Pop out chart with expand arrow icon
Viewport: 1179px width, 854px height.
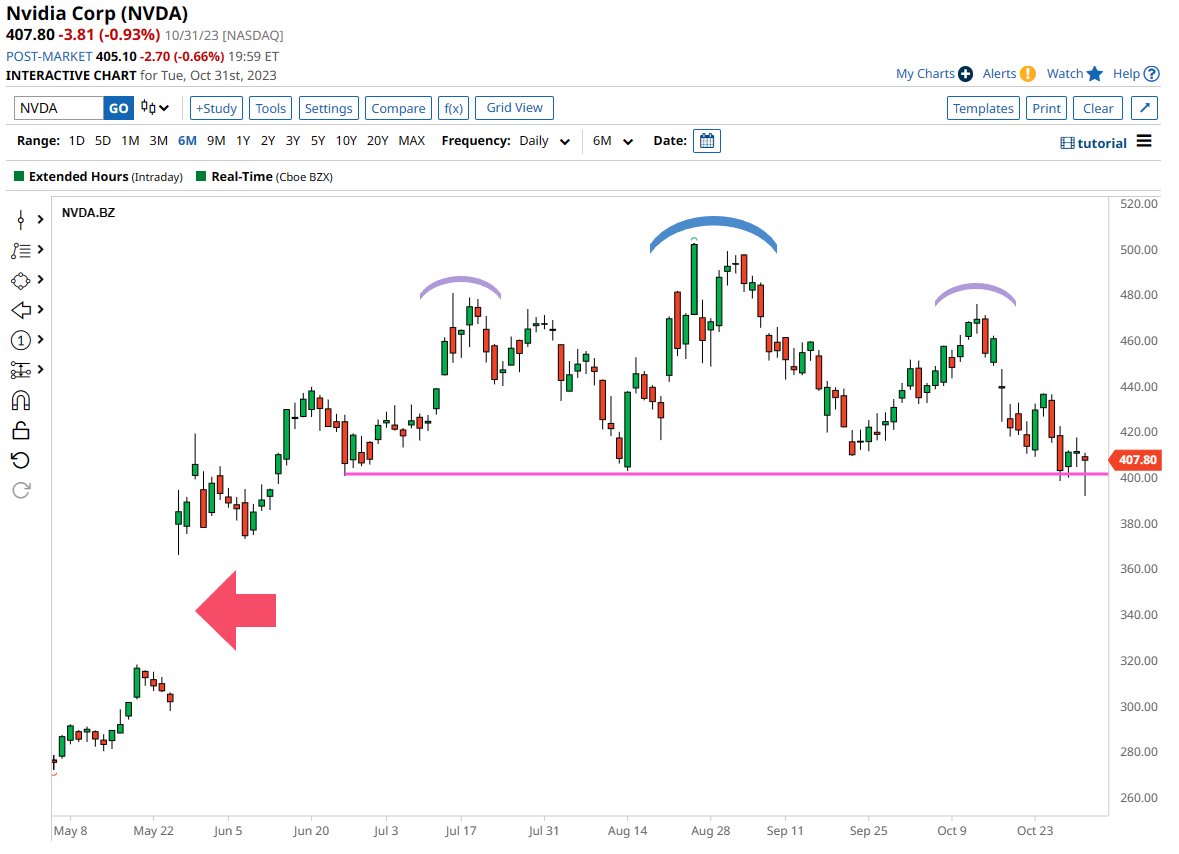tap(1144, 108)
